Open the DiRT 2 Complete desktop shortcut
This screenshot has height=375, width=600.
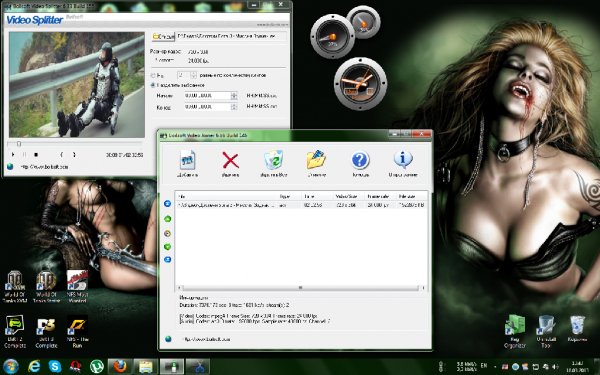pyautogui.click(x=15, y=331)
